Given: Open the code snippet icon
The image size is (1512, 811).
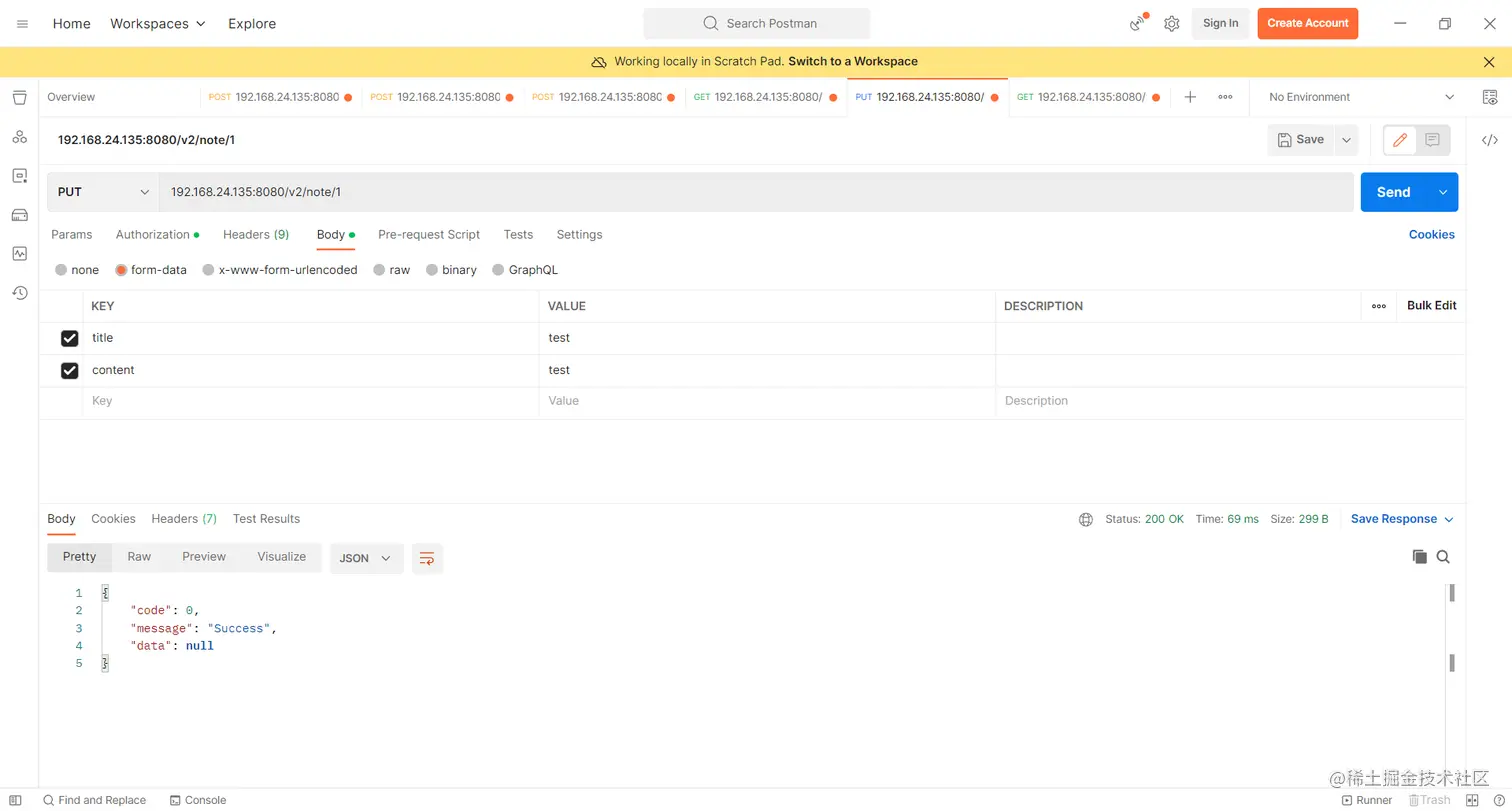Looking at the screenshot, I should point(1490,140).
